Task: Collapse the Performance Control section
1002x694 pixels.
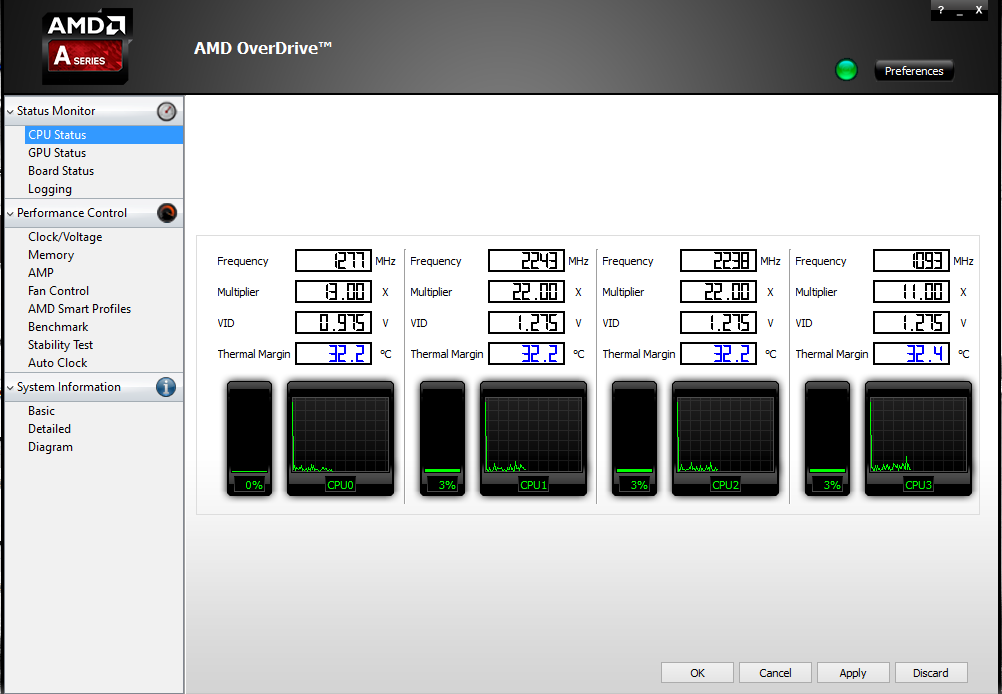Action: (x=10, y=213)
